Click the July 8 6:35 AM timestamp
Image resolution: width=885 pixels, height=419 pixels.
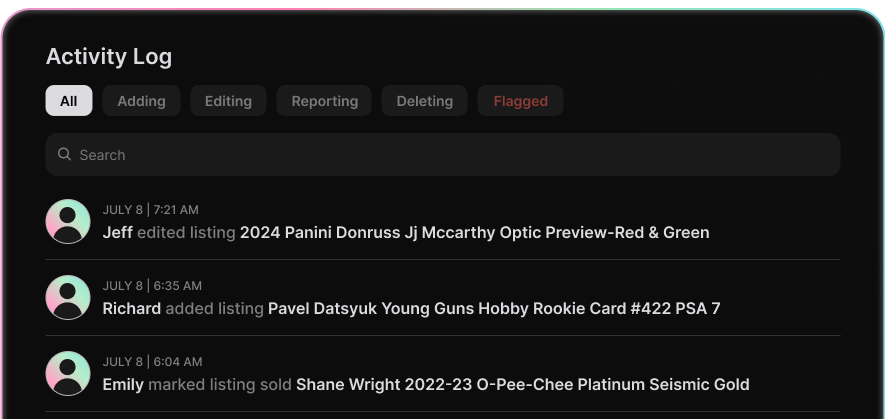coord(152,286)
